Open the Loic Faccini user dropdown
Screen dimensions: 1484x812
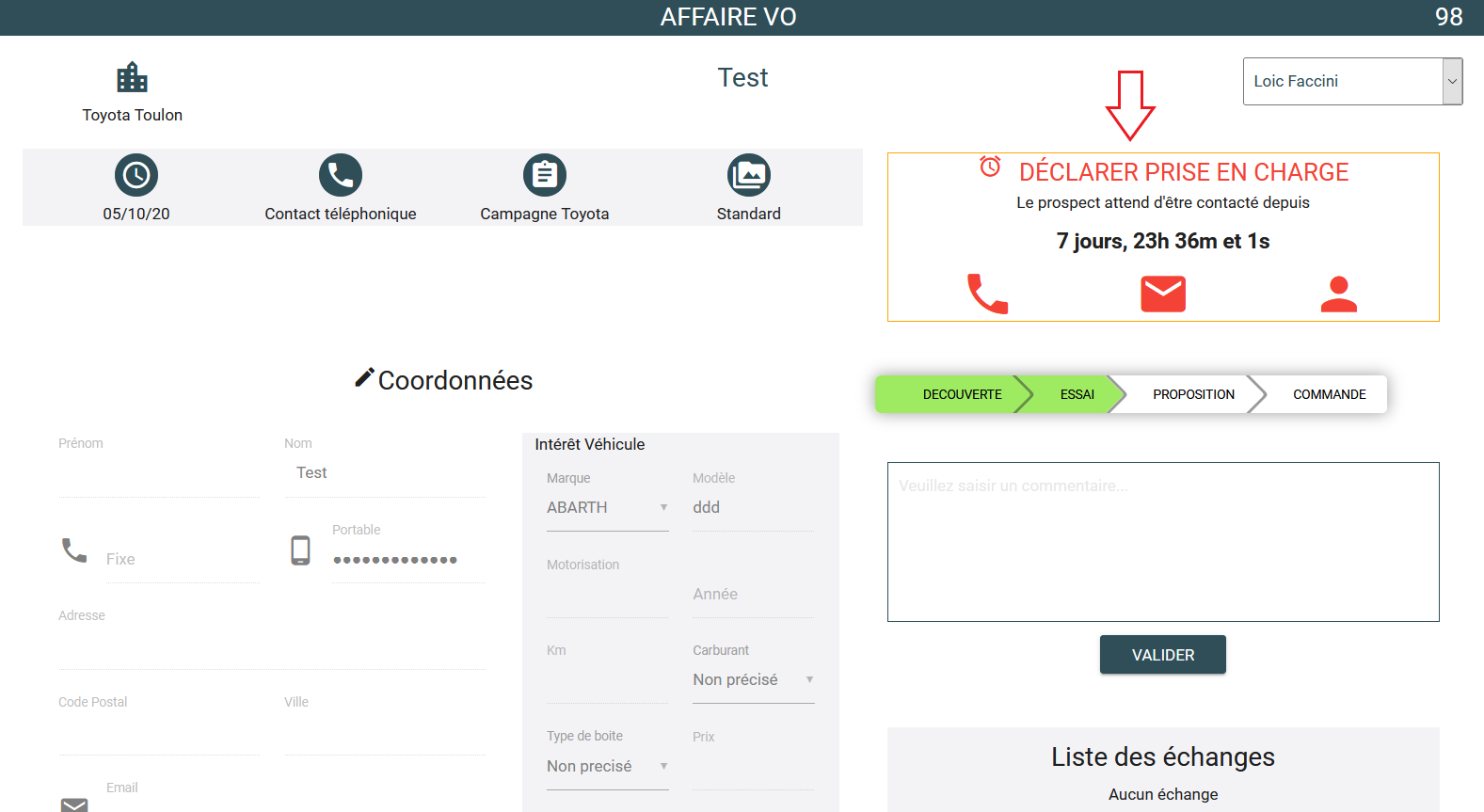[1351, 81]
